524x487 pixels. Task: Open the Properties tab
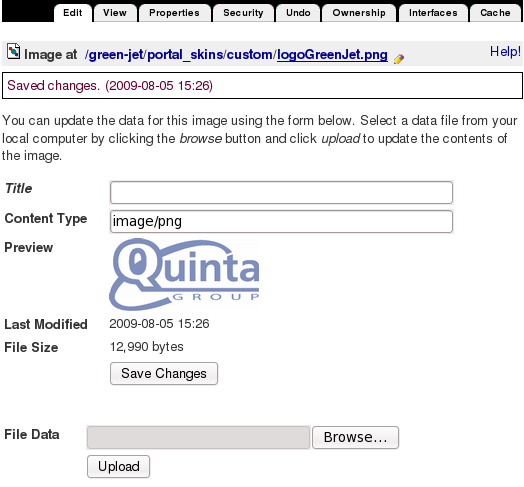point(174,13)
